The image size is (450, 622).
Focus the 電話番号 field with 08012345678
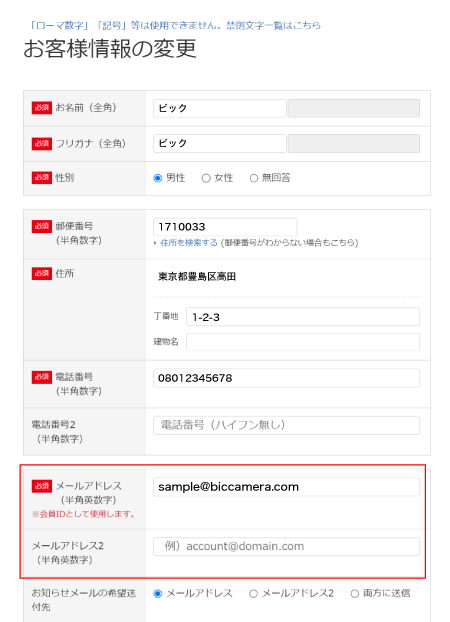(287, 378)
